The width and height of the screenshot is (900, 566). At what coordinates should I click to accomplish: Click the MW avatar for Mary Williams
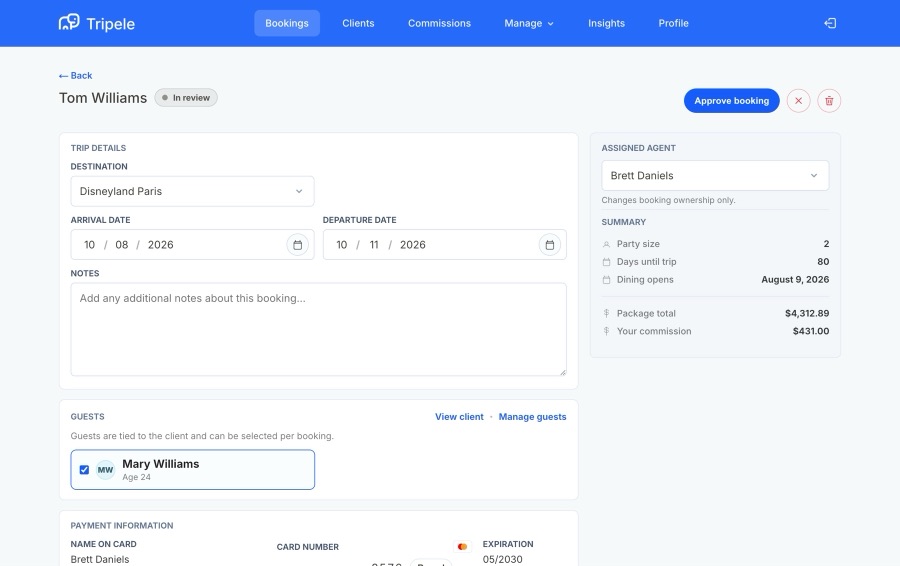click(105, 470)
